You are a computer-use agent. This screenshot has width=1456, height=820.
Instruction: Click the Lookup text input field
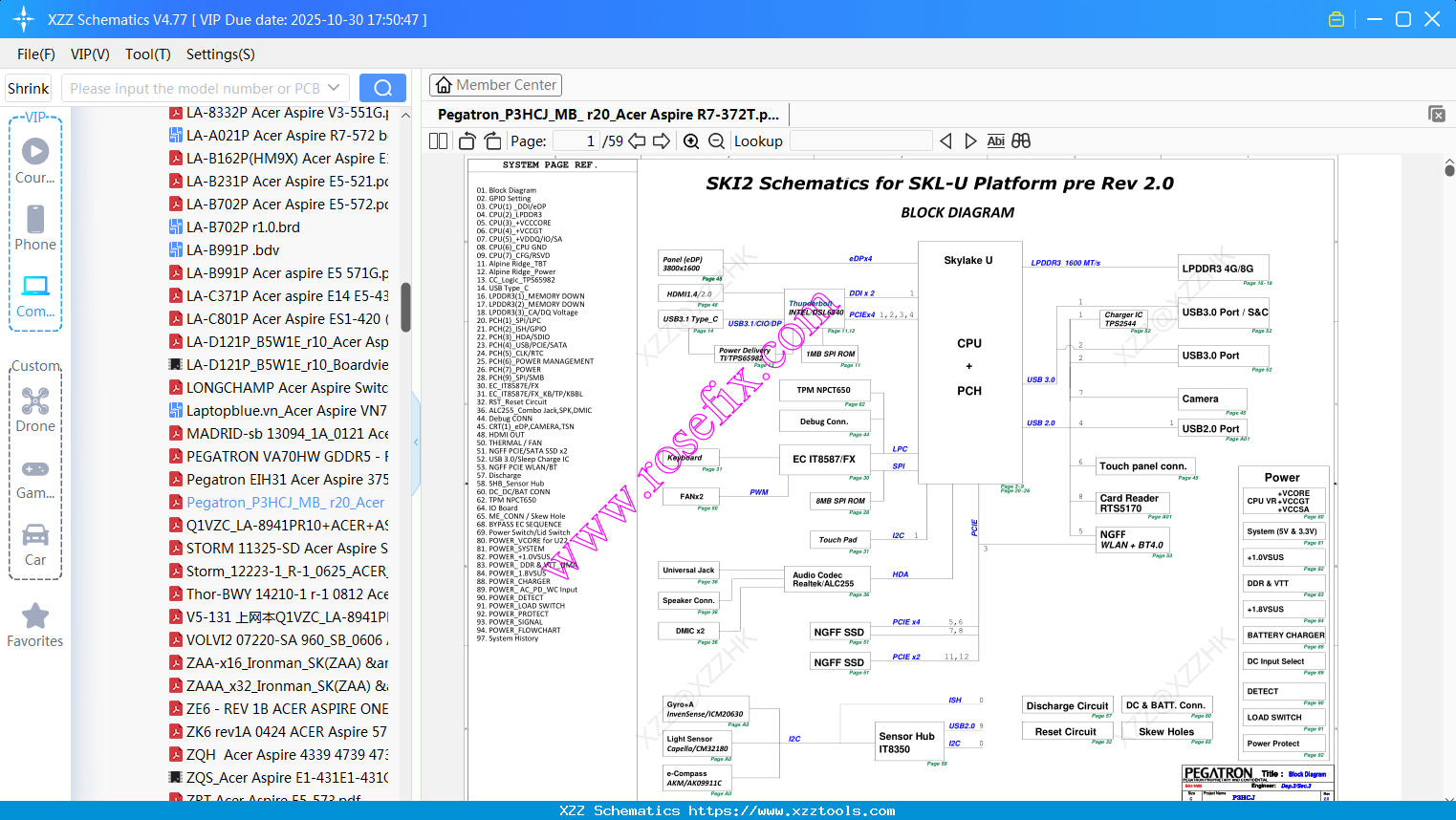point(860,141)
